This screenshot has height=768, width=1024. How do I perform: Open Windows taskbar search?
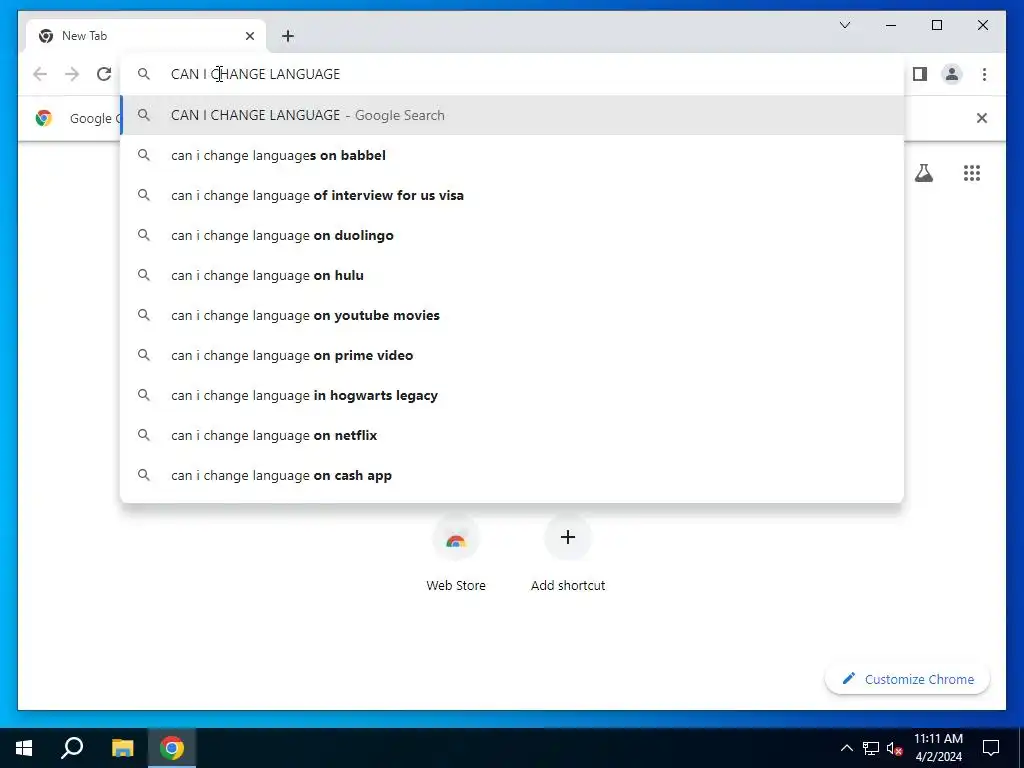tap(72, 748)
